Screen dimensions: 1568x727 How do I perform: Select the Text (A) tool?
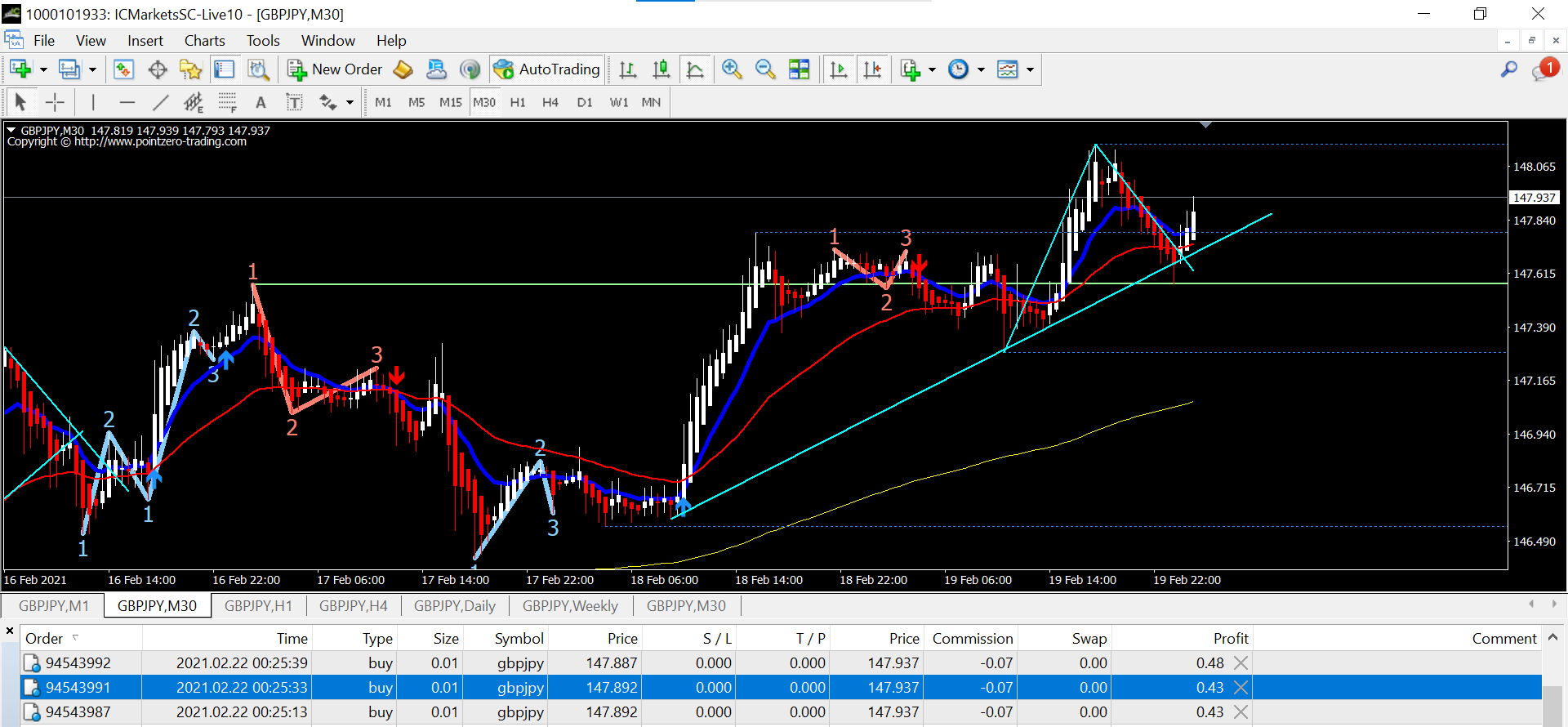(261, 102)
